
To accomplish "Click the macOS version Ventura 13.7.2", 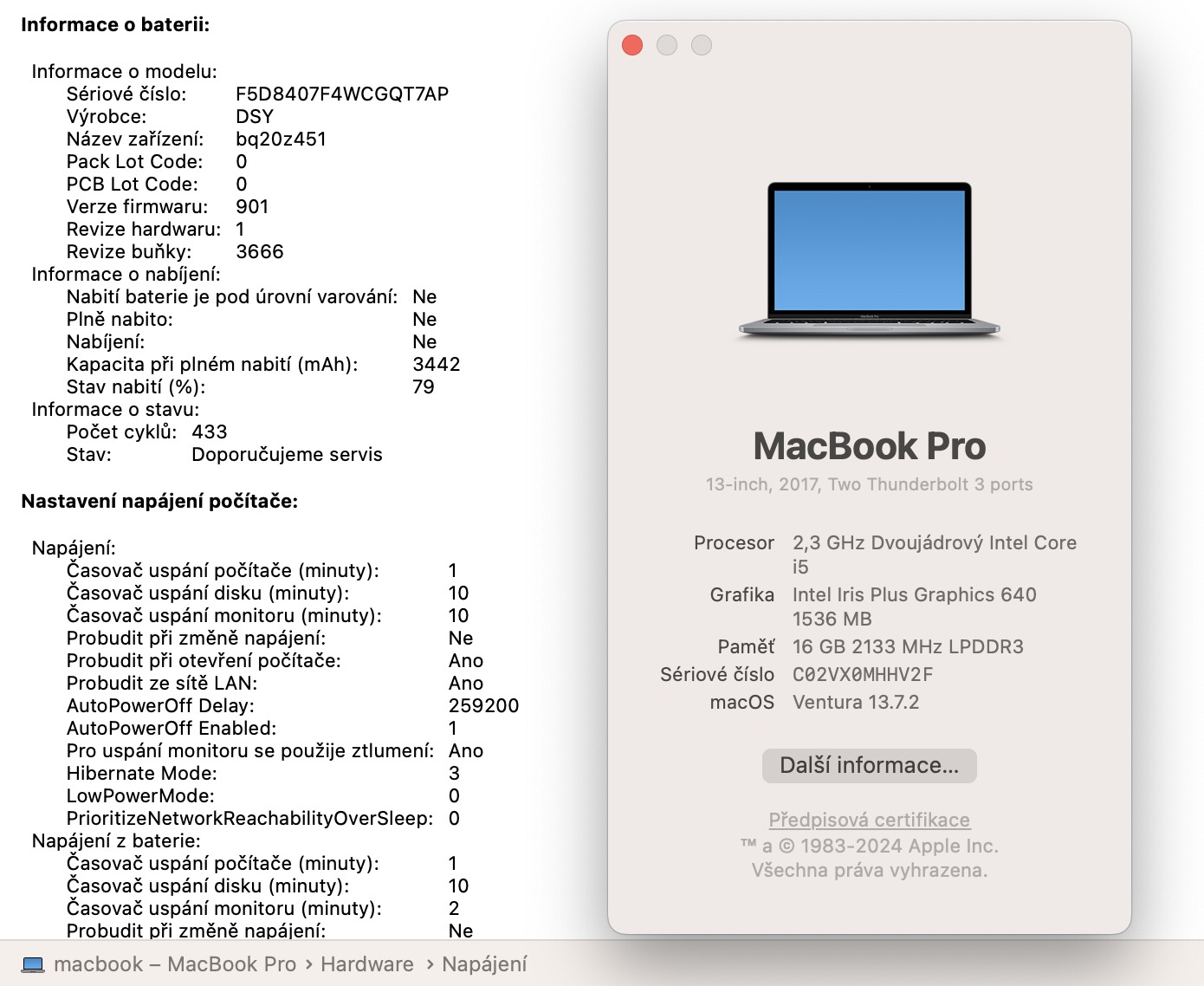I will (x=856, y=703).
